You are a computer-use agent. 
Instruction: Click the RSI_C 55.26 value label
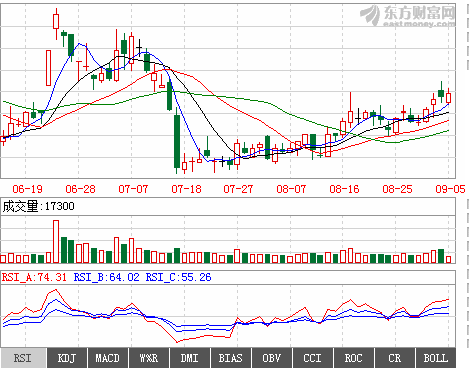point(178,277)
